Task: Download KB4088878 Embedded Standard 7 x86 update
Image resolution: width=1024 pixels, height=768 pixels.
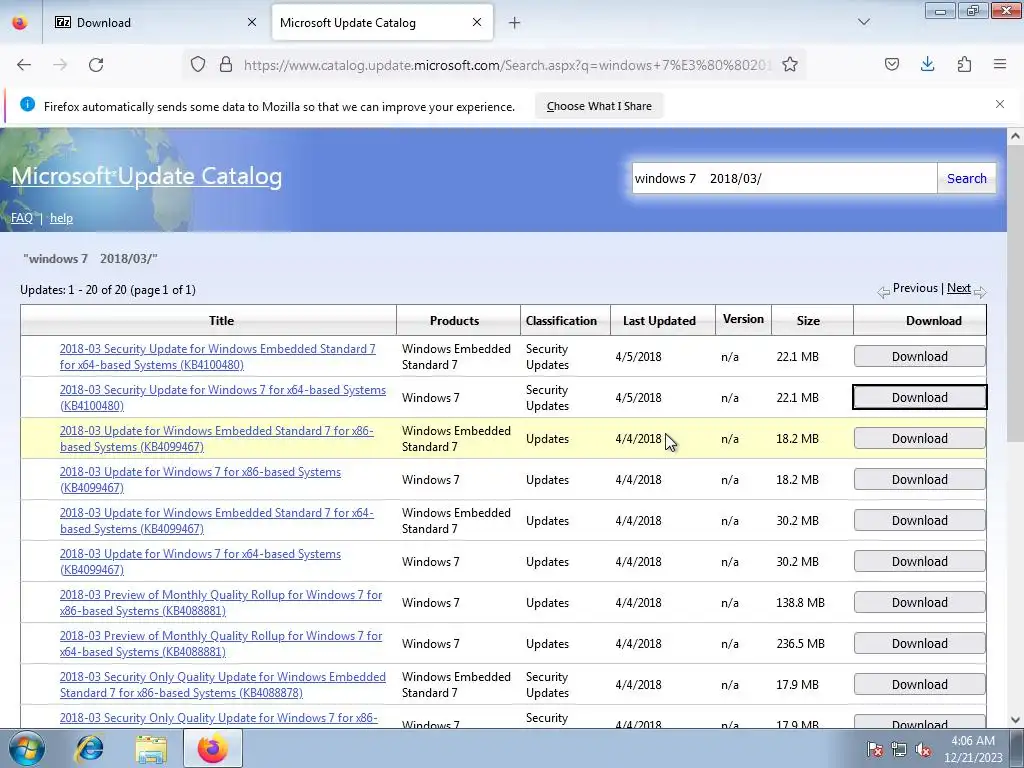Action: pos(920,684)
